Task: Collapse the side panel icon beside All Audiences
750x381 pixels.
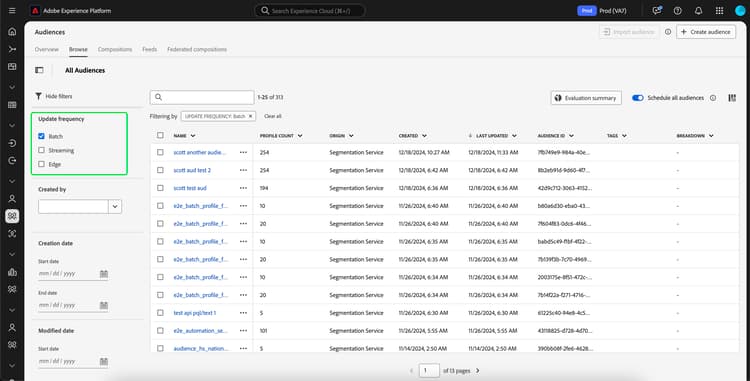Action: 39,70
